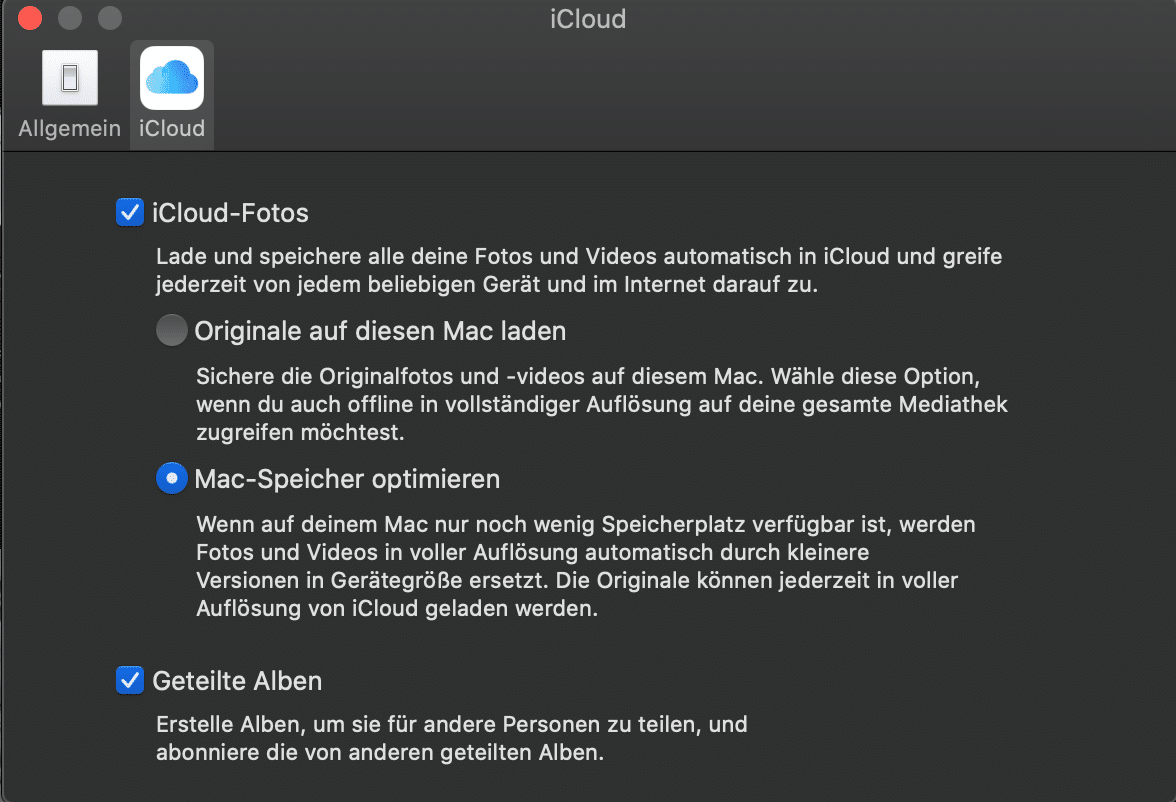Click the Allgemein light-switch icon

70,78
